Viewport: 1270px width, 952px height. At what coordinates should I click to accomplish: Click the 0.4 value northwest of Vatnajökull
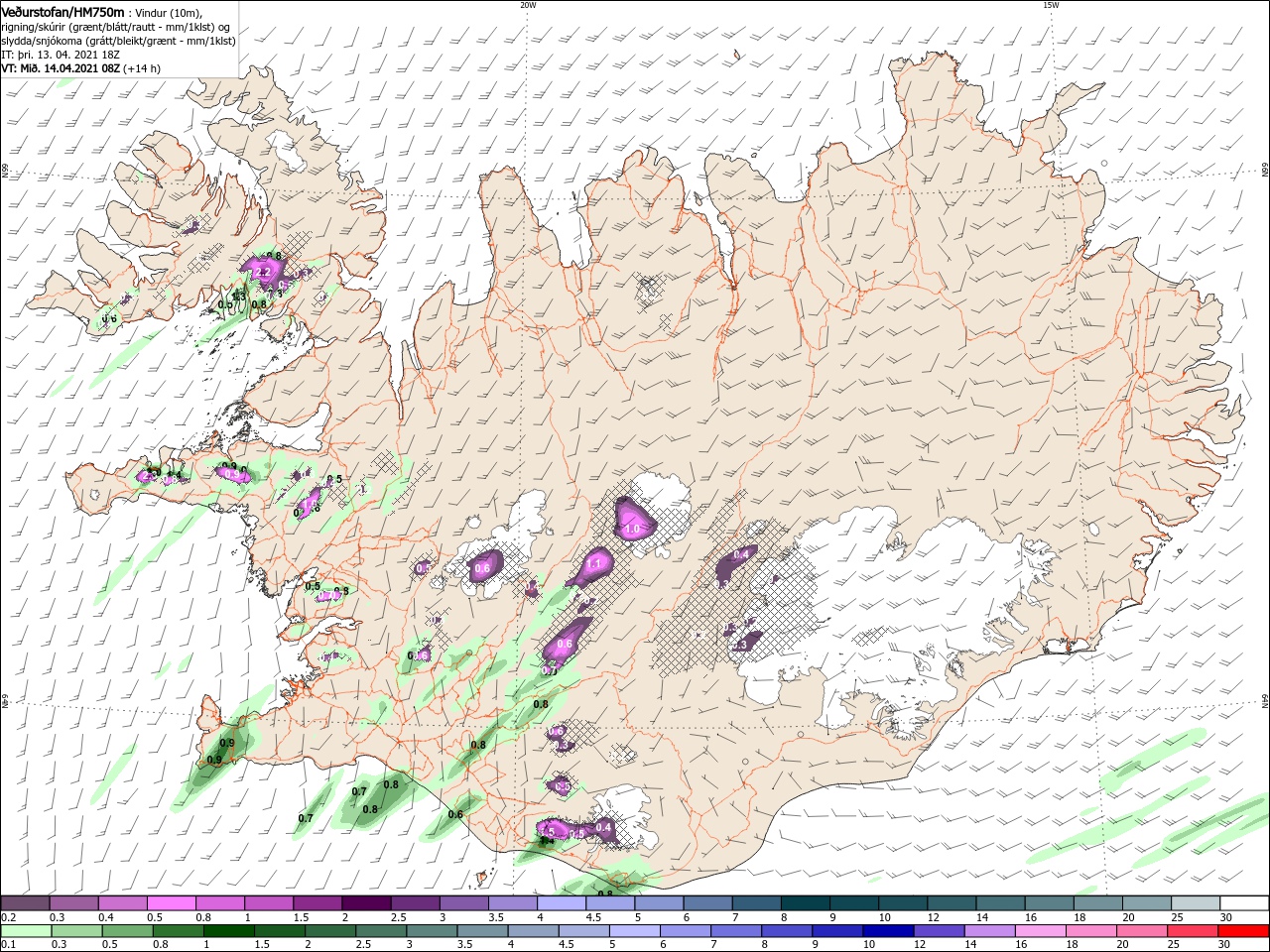click(740, 555)
